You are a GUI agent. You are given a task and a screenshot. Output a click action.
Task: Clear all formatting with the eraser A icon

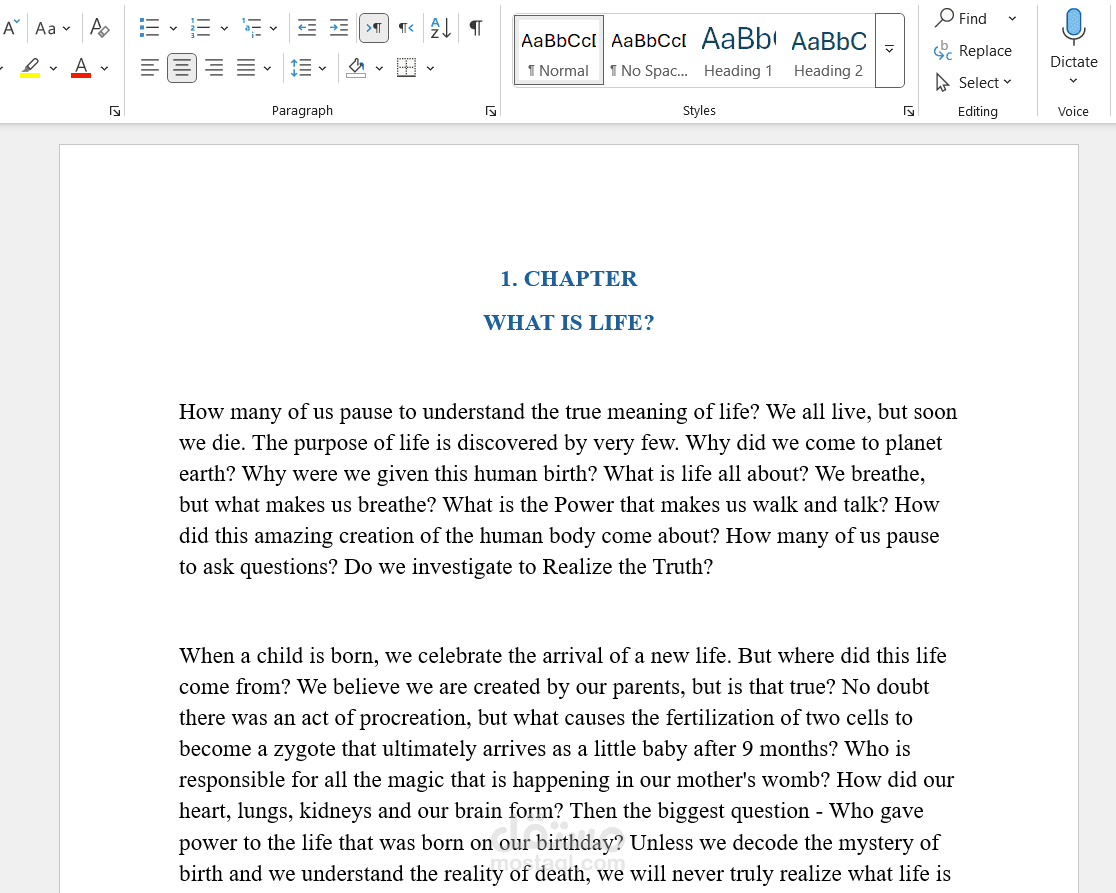click(x=100, y=28)
